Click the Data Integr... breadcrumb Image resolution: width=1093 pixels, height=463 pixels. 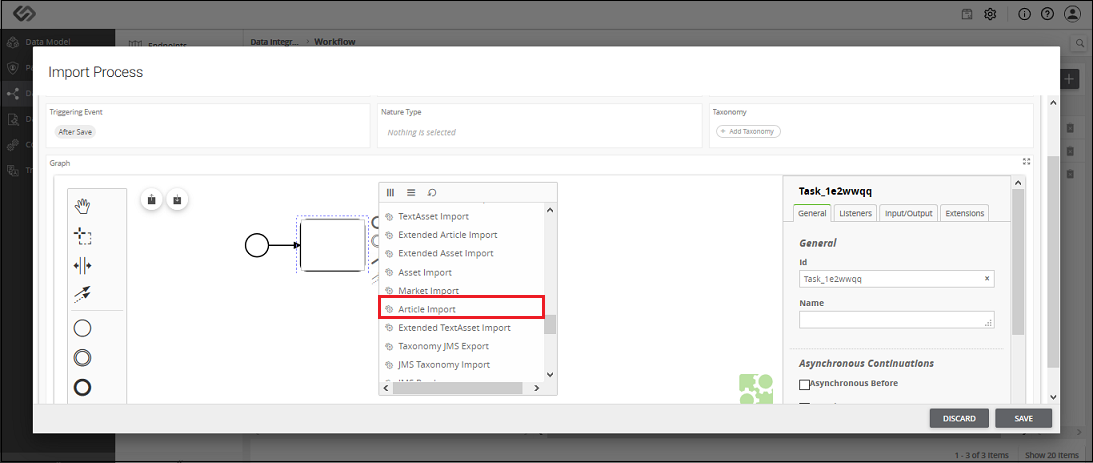click(275, 42)
